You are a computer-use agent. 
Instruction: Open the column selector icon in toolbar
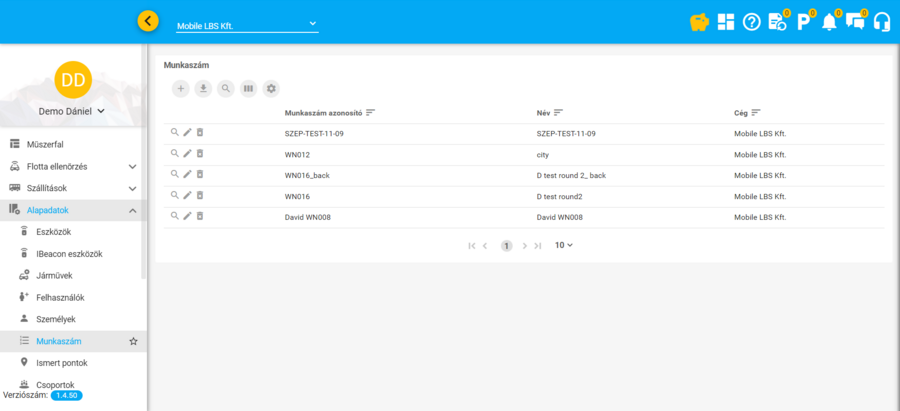pos(248,89)
